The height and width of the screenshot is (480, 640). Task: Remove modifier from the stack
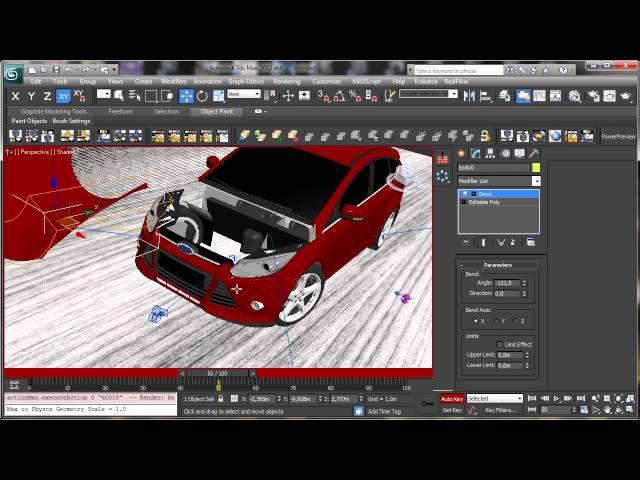pyautogui.click(x=513, y=242)
